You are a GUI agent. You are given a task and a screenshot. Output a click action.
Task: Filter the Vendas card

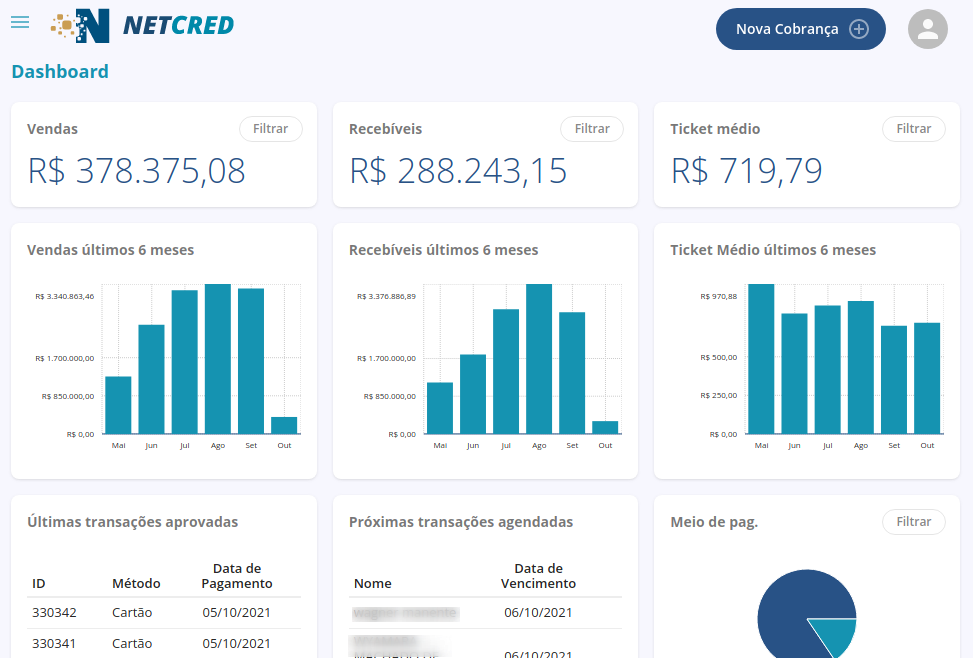click(270, 129)
